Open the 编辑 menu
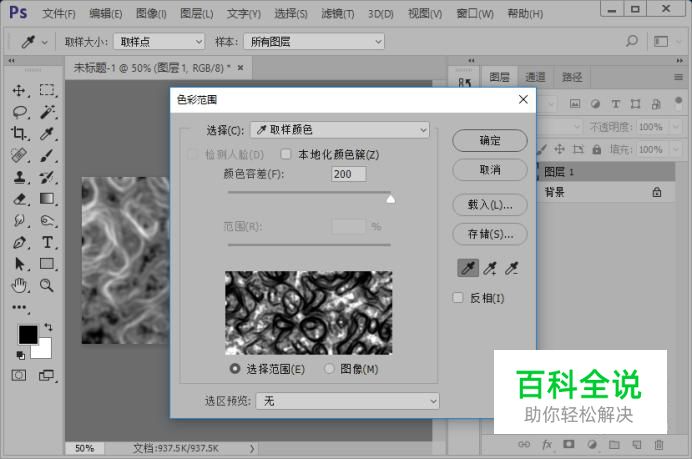Viewport: 692px width, 459px height. pyautogui.click(x=105, y=14)
